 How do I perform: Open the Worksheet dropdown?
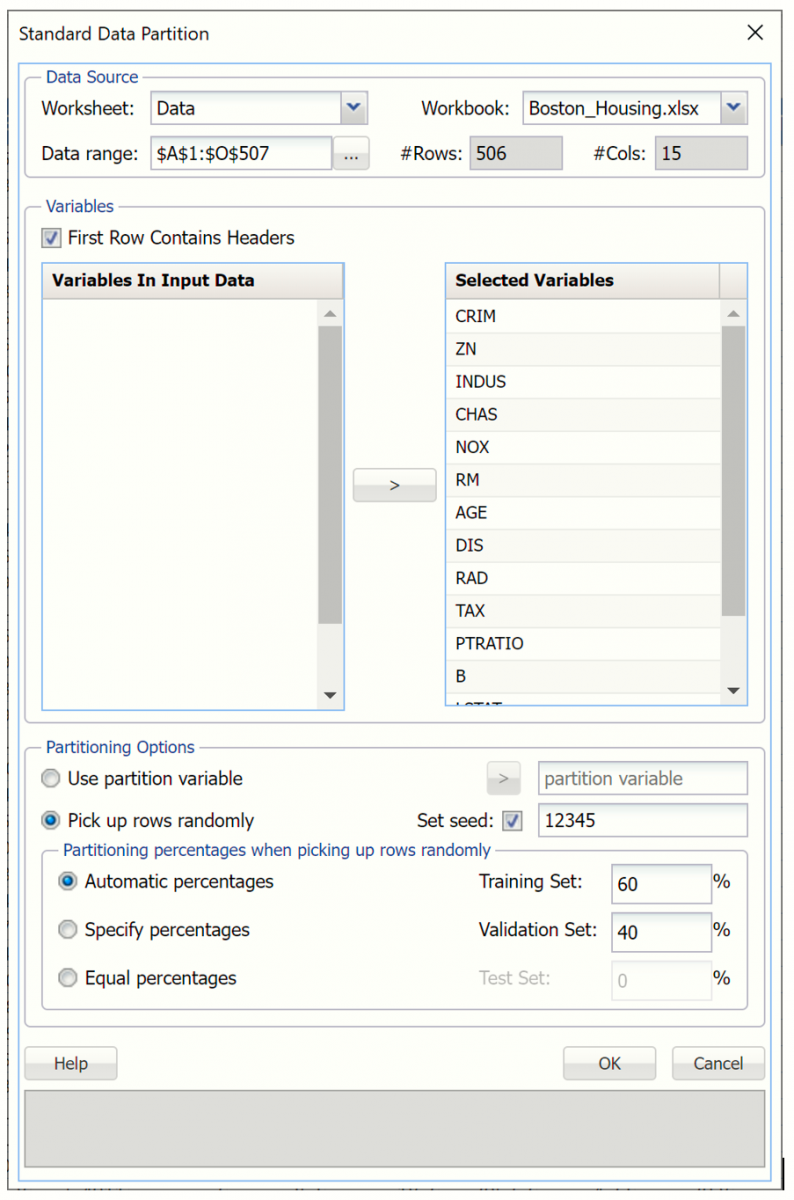354,108
